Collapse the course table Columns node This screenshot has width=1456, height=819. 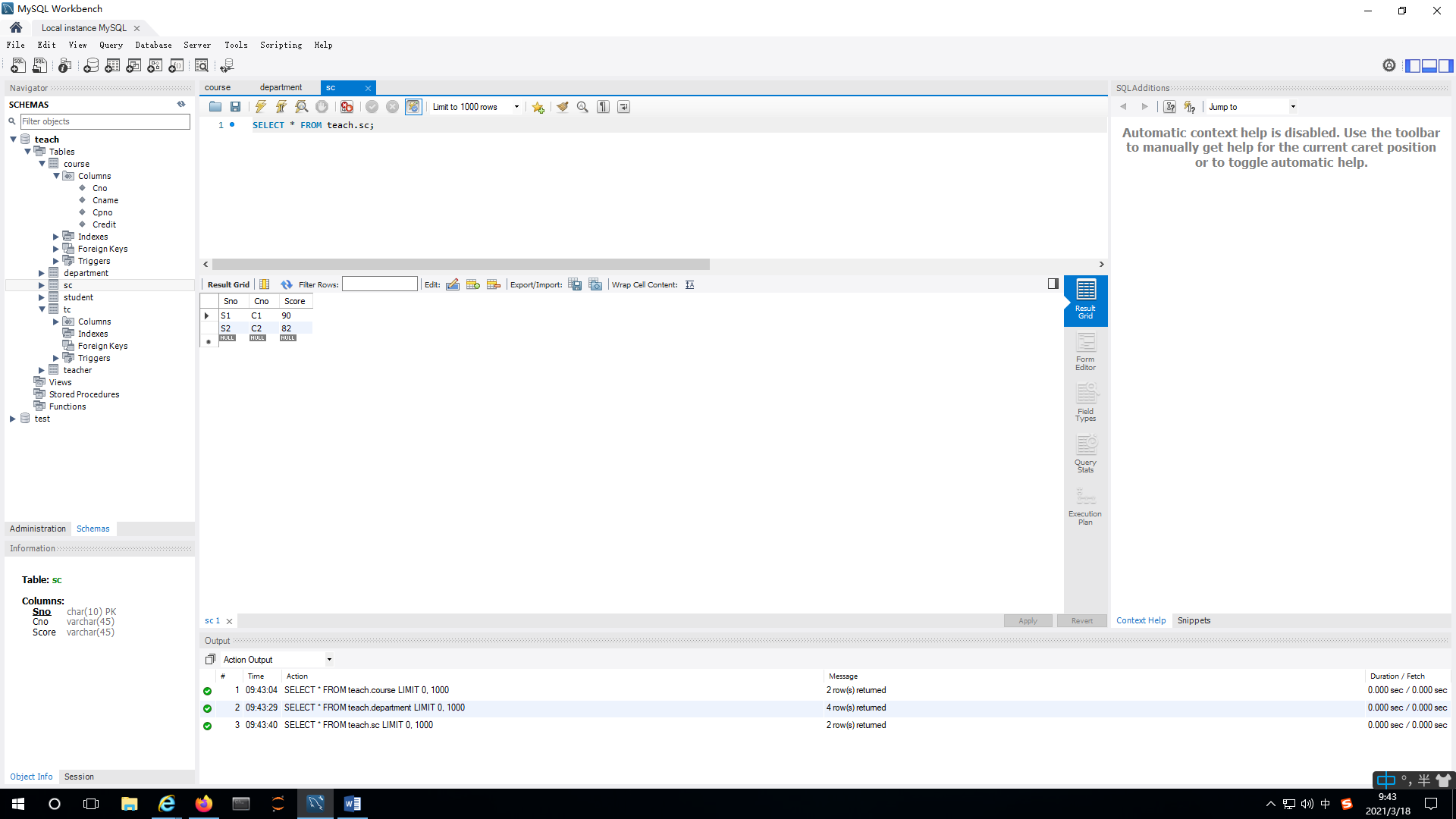[x=56, y=176]
